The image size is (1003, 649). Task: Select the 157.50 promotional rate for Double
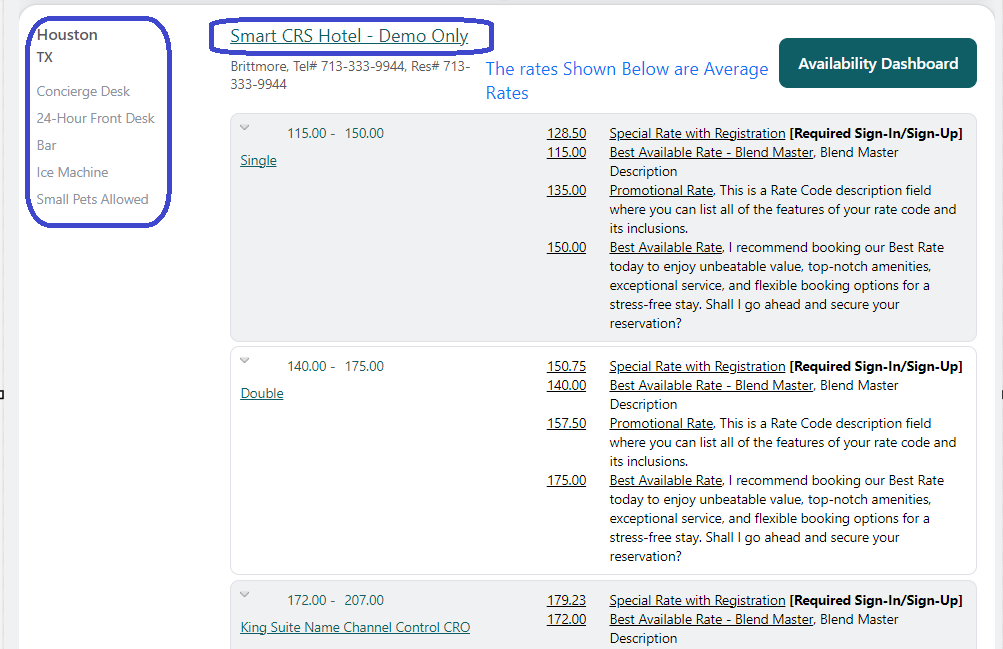(566, 423)
